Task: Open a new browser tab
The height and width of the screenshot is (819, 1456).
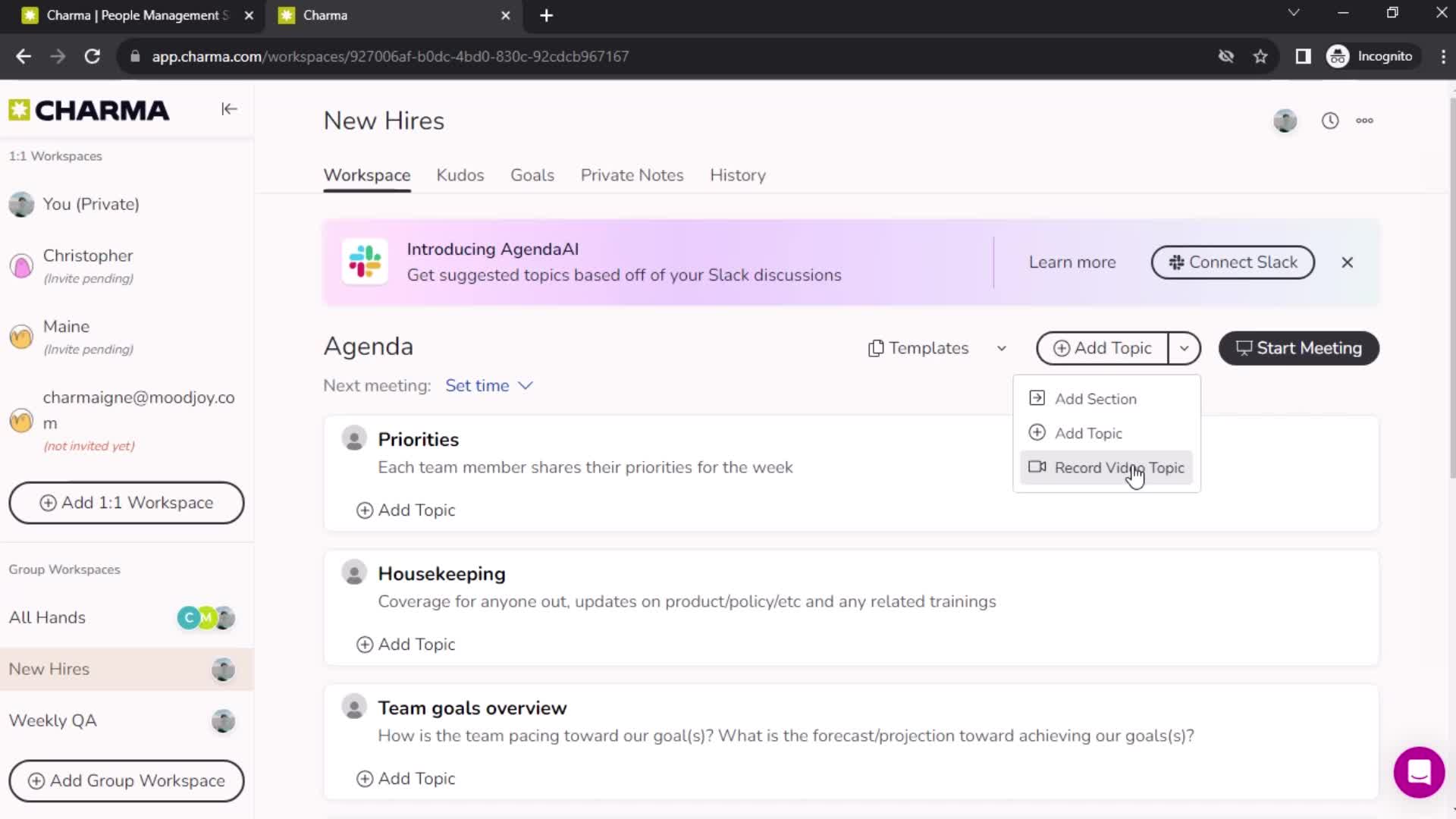Action: [x=546, y=15]
